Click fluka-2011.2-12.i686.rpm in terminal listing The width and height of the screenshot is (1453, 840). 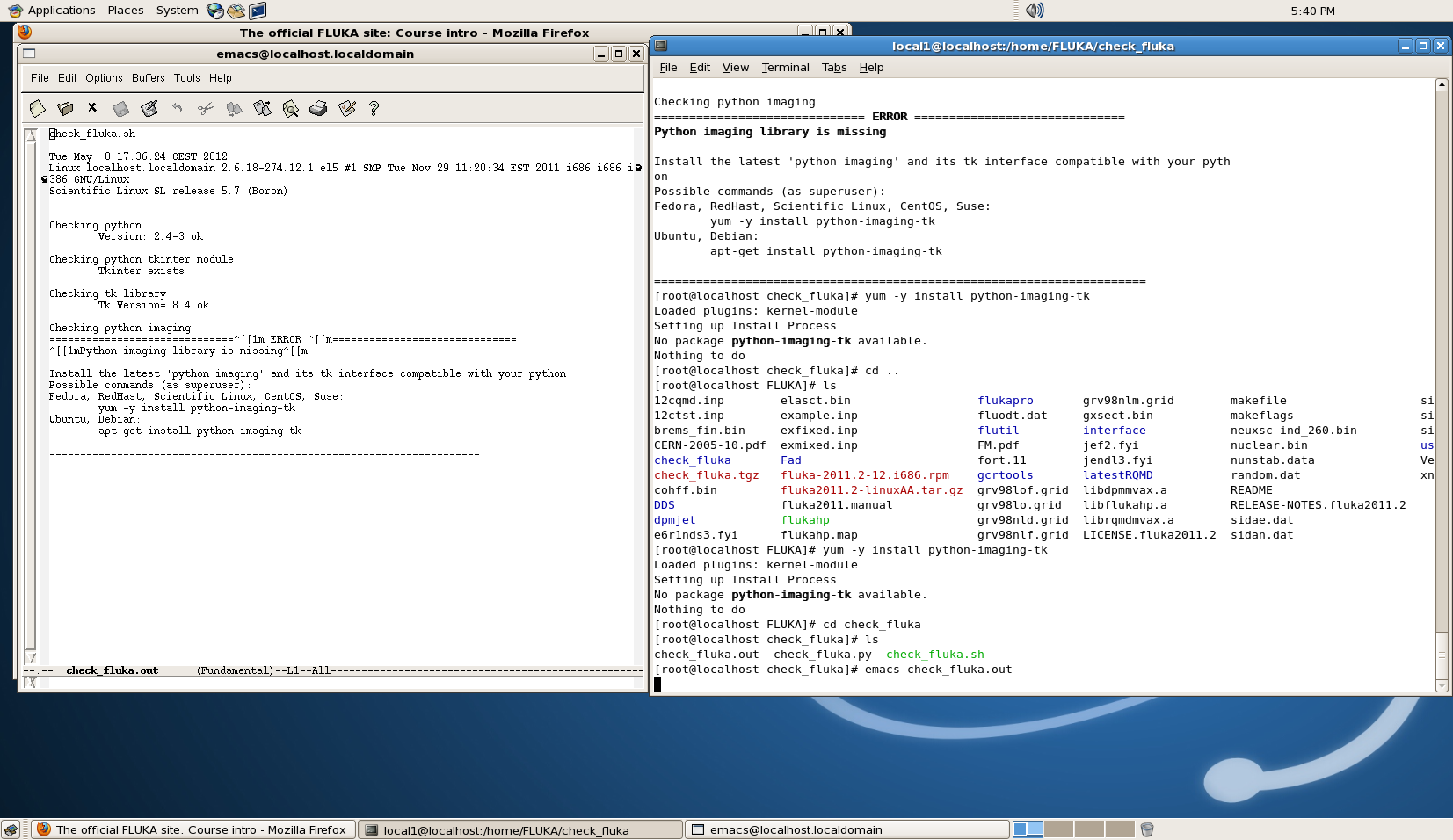(865, 475)
